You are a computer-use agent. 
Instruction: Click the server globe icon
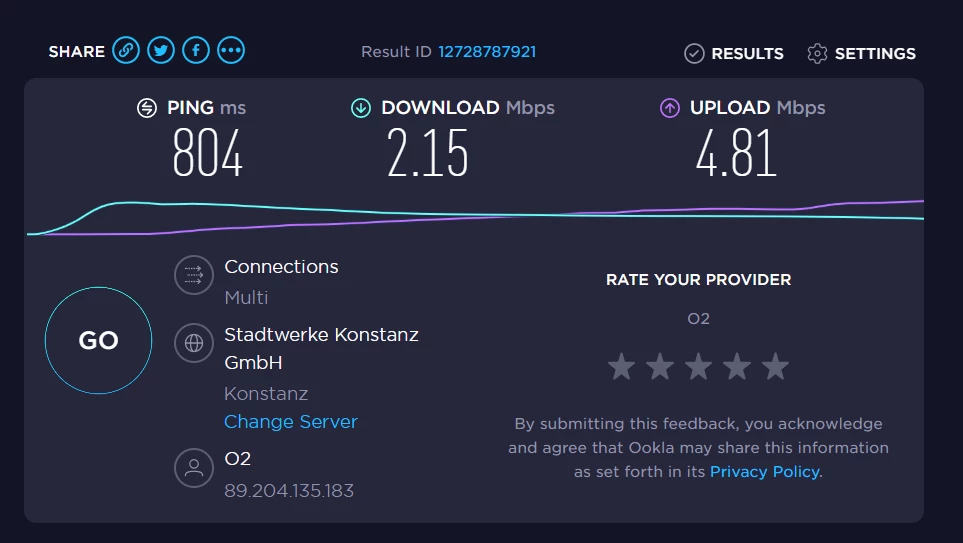coord(194,343)
